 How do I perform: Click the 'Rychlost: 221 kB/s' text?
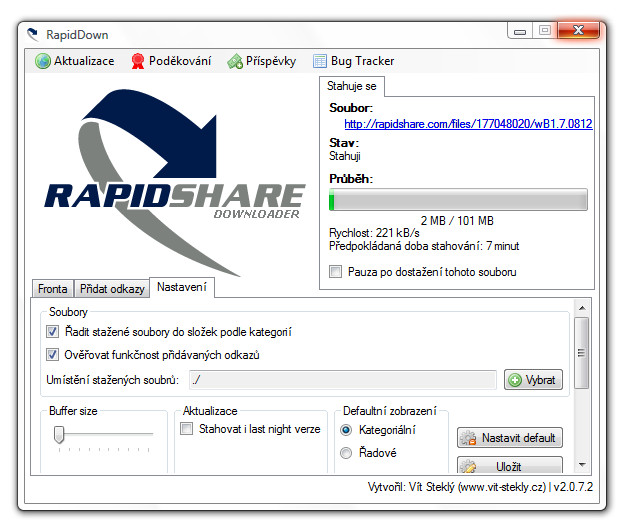tap(374, 233)
